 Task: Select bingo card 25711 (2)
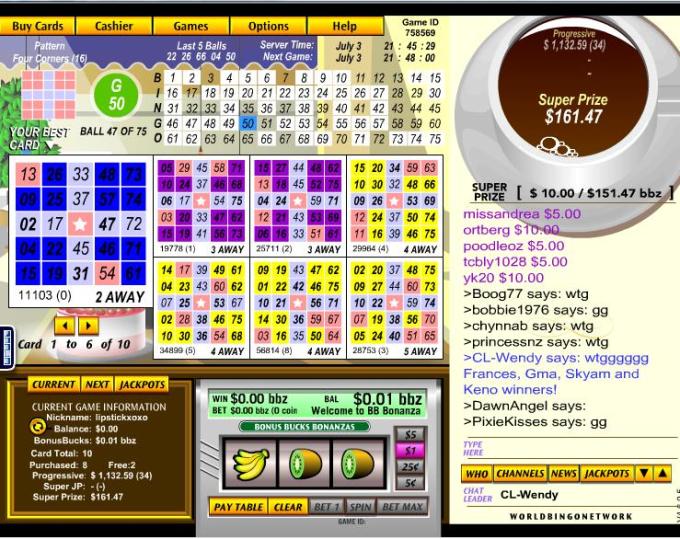click(x=298, y=206)
